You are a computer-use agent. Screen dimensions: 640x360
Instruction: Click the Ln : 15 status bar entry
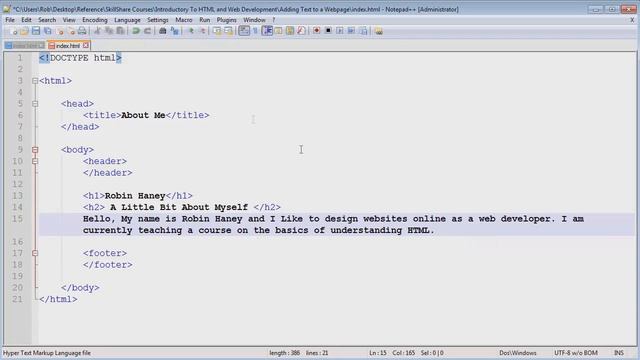coord(378,353)
